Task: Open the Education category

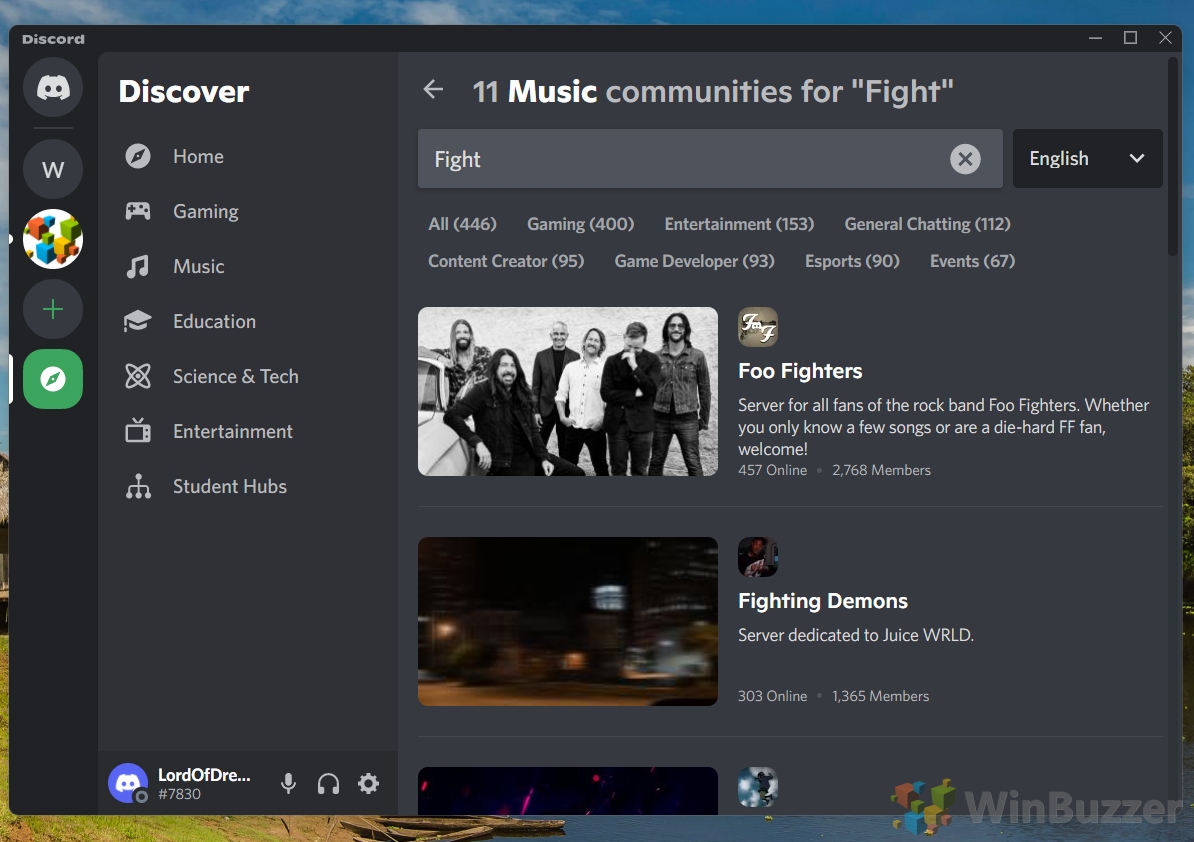Action: pyautogui.click(x=248, y=321)
